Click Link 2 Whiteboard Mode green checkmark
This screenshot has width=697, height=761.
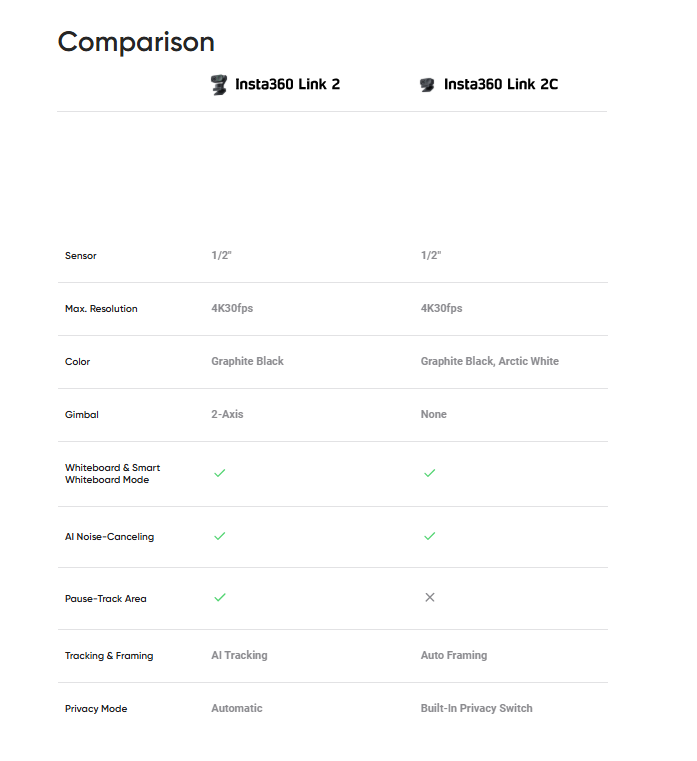pos(220,473)
